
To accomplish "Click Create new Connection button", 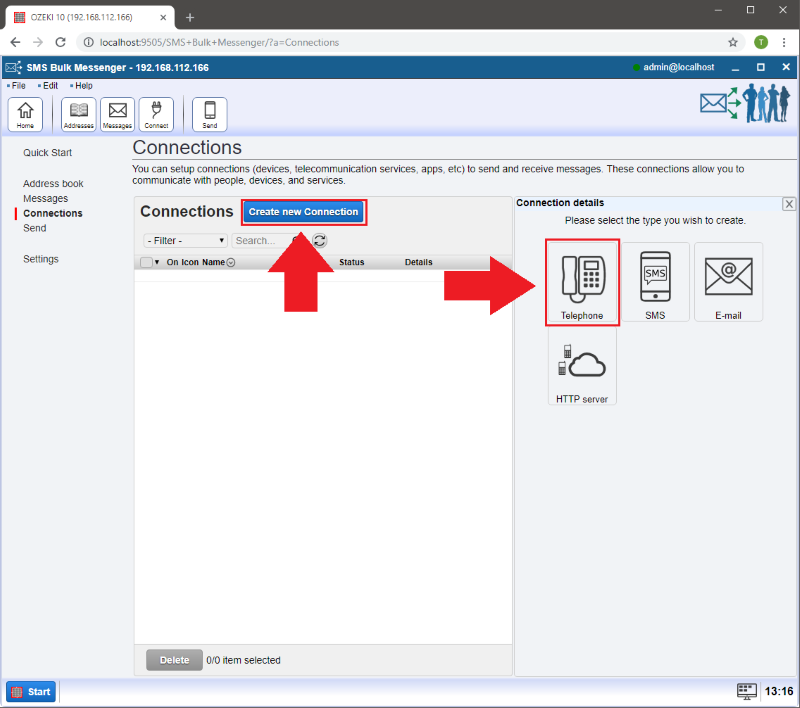I will 303,212.
